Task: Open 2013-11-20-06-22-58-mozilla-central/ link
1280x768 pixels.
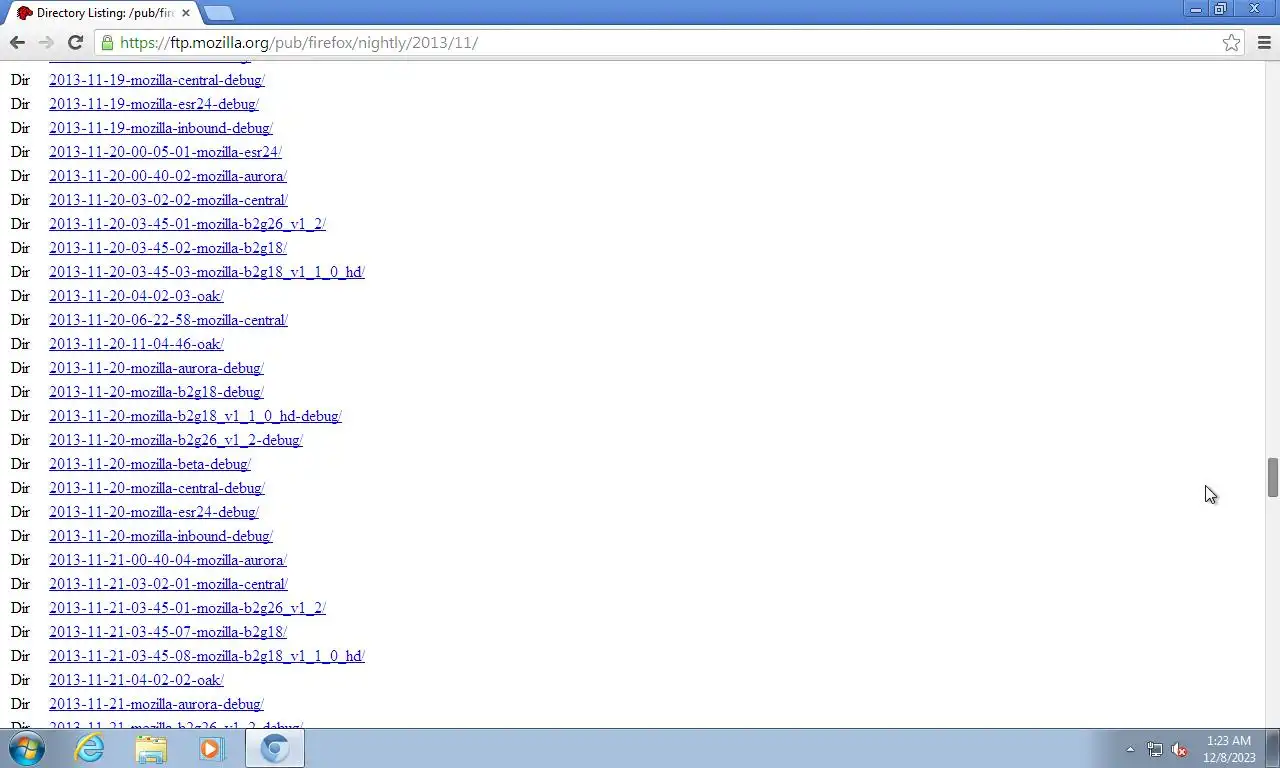Action: pos(168,320)
